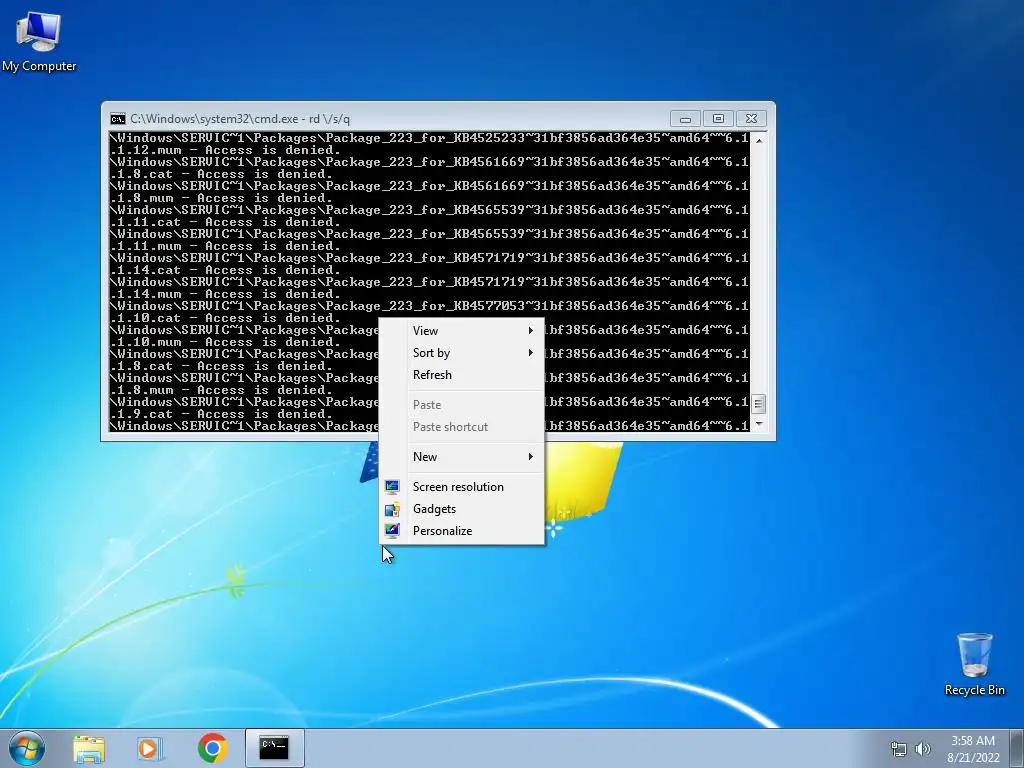Minimize the cmd.exe window
Image resolution: width=1024 pixels, height=768 pixels.
click(685, 119)
